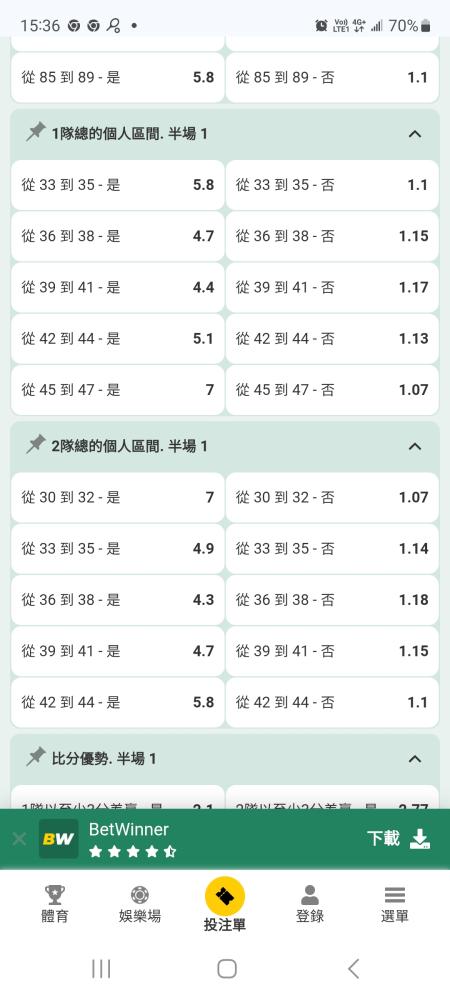
Task: Tap the BetWinner BW app logo
Action: pyautogui.click(x=59, y=839)
